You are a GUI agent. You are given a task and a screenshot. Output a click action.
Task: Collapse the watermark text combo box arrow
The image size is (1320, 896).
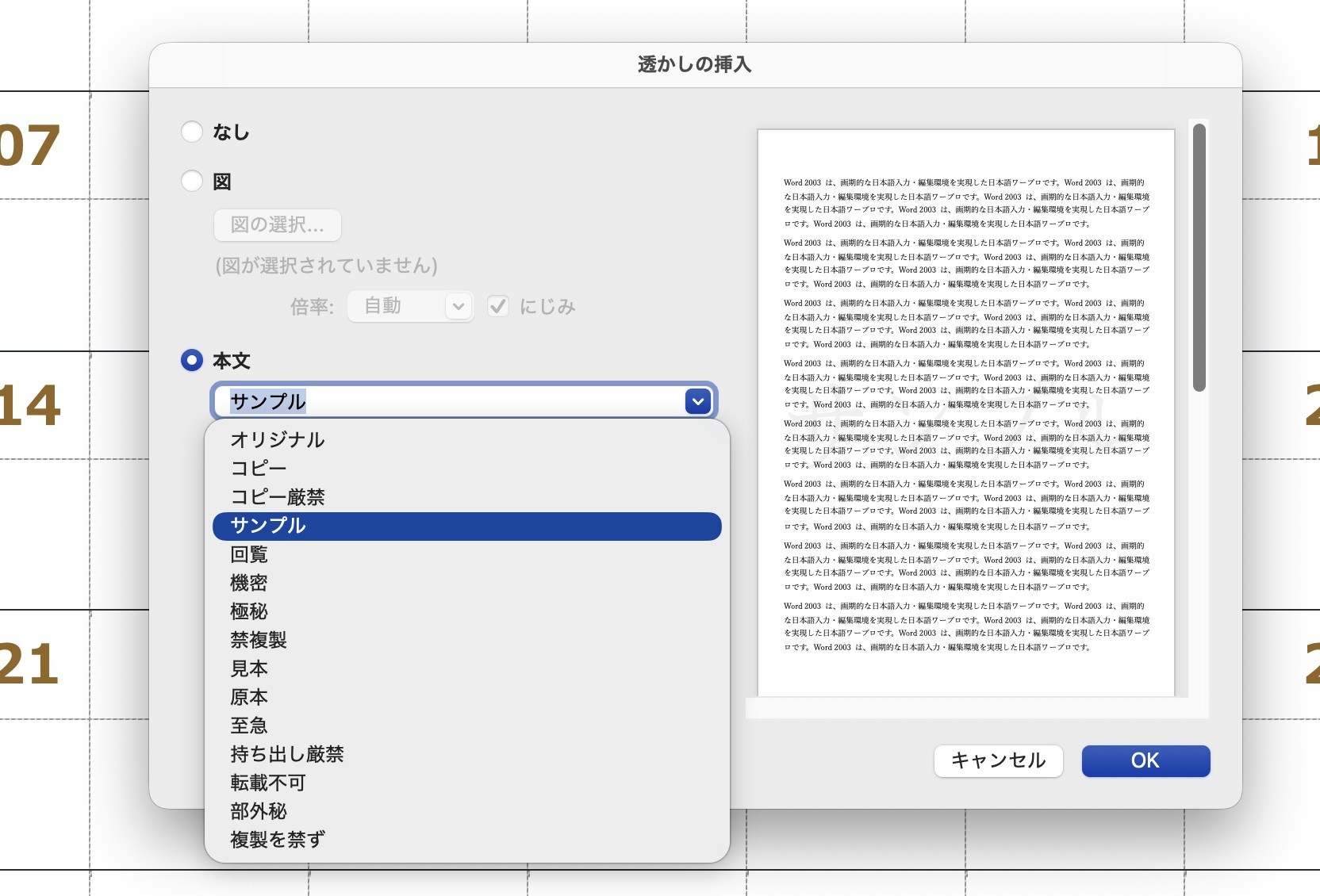pyautogui.click(x=698, y=401)
